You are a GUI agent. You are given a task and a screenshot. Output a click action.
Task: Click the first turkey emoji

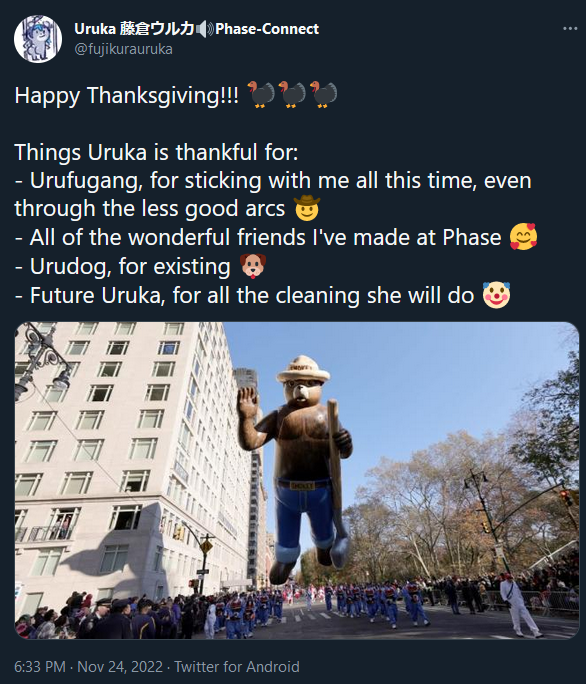tap(261, 94)
